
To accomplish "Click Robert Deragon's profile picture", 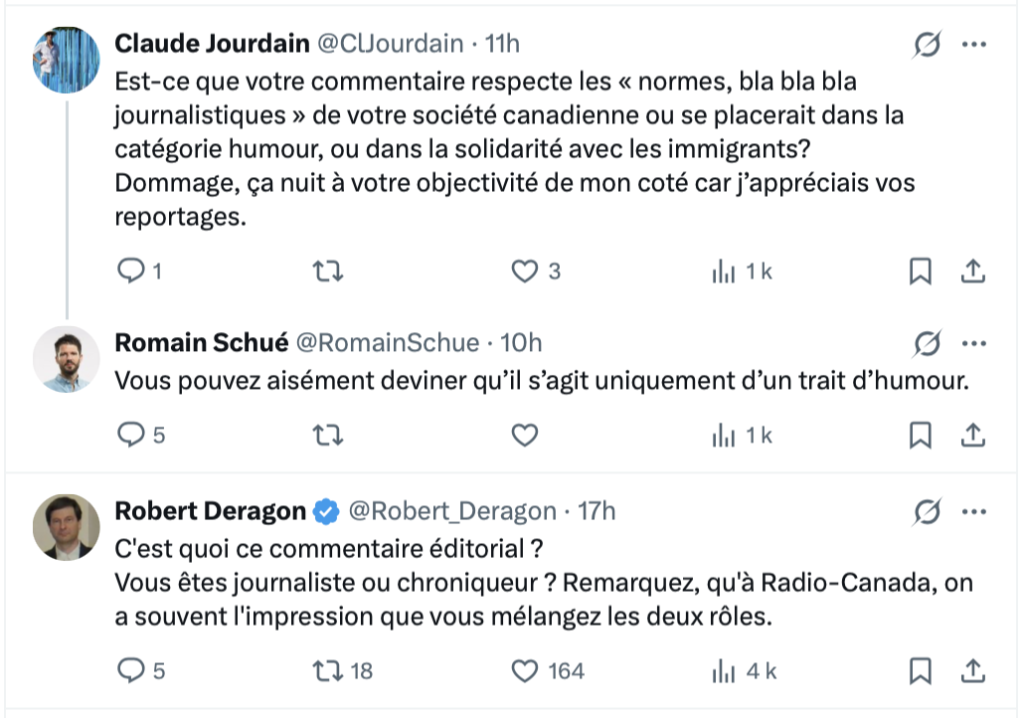I will click(x=66, y=526).
